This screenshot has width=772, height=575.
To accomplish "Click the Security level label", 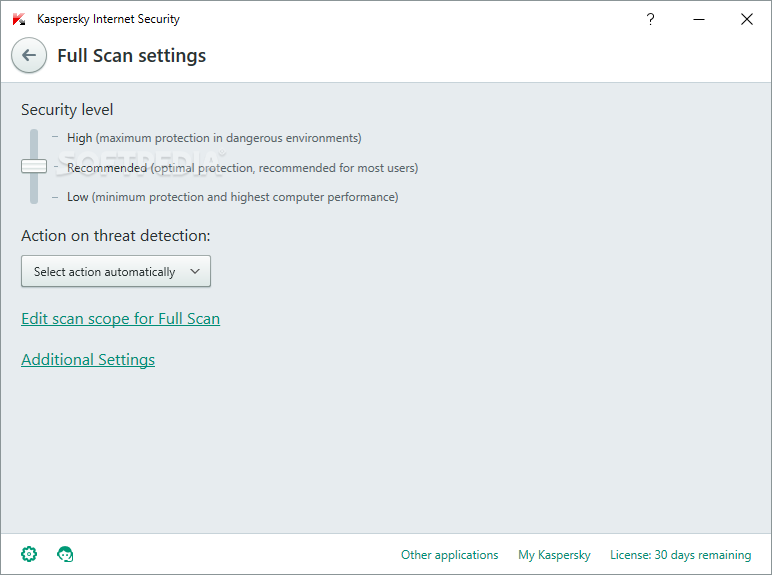I will [x=67, y=109].
